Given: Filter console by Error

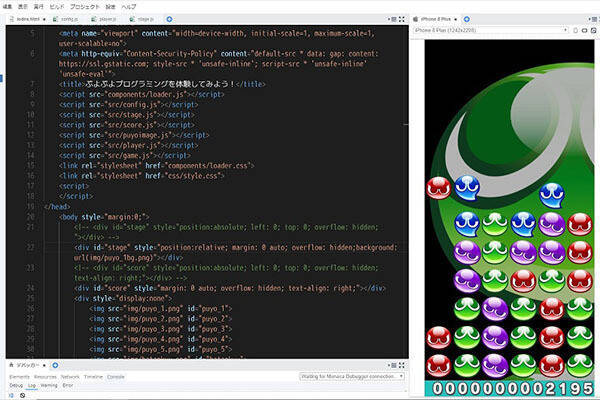Looking at the screenshot, I should (68, 385).
